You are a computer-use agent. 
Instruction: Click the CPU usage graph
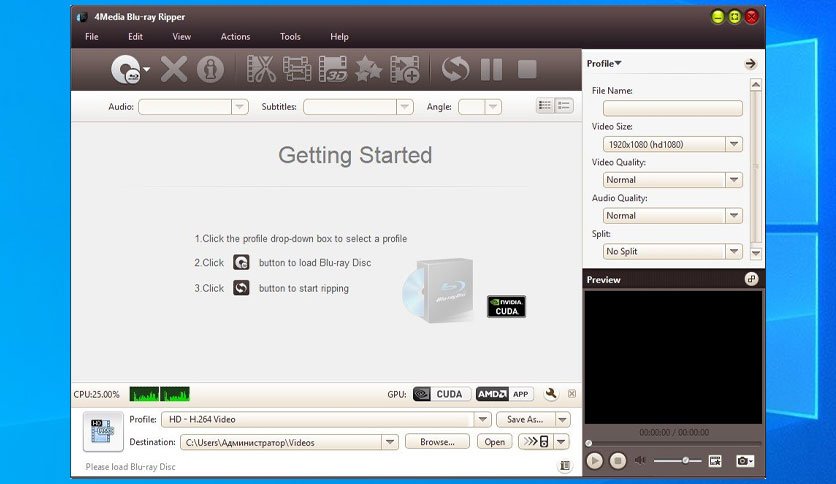[159, 394]
